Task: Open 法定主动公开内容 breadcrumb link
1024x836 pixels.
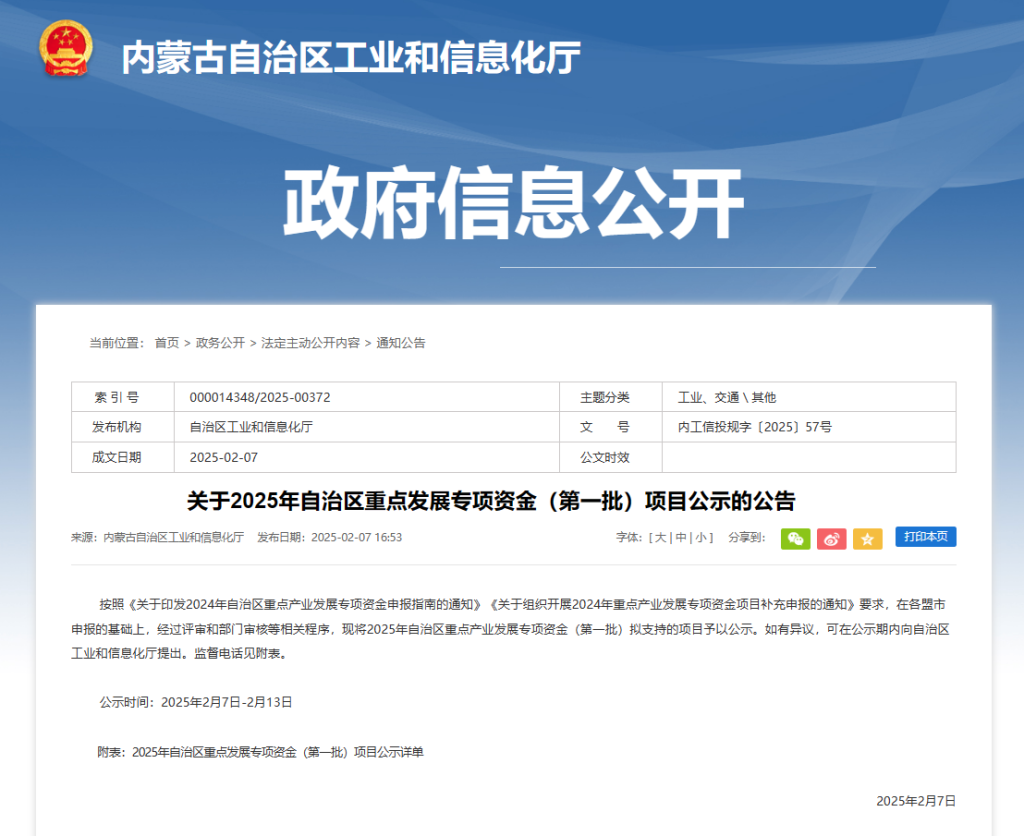Action: pyautogui.click(x=310, y=343)
